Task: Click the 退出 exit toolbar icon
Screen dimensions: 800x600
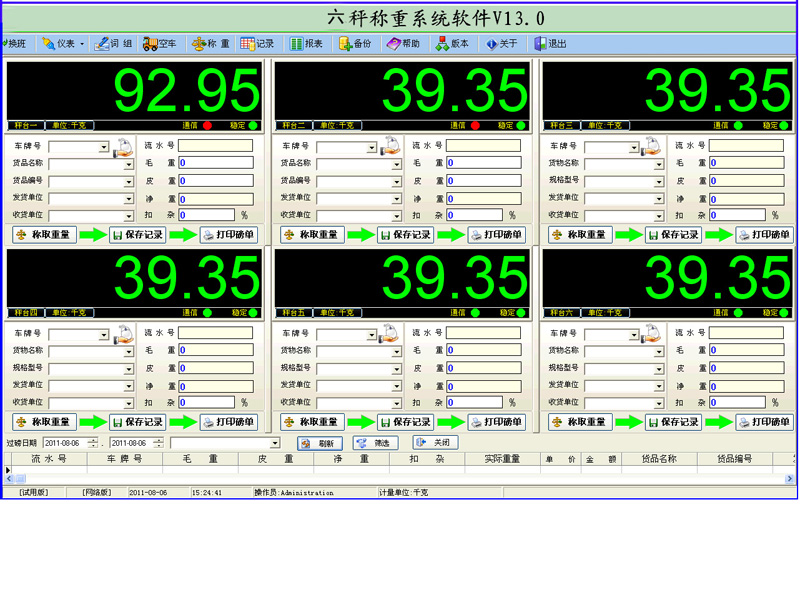Action: tap(550, 44)
